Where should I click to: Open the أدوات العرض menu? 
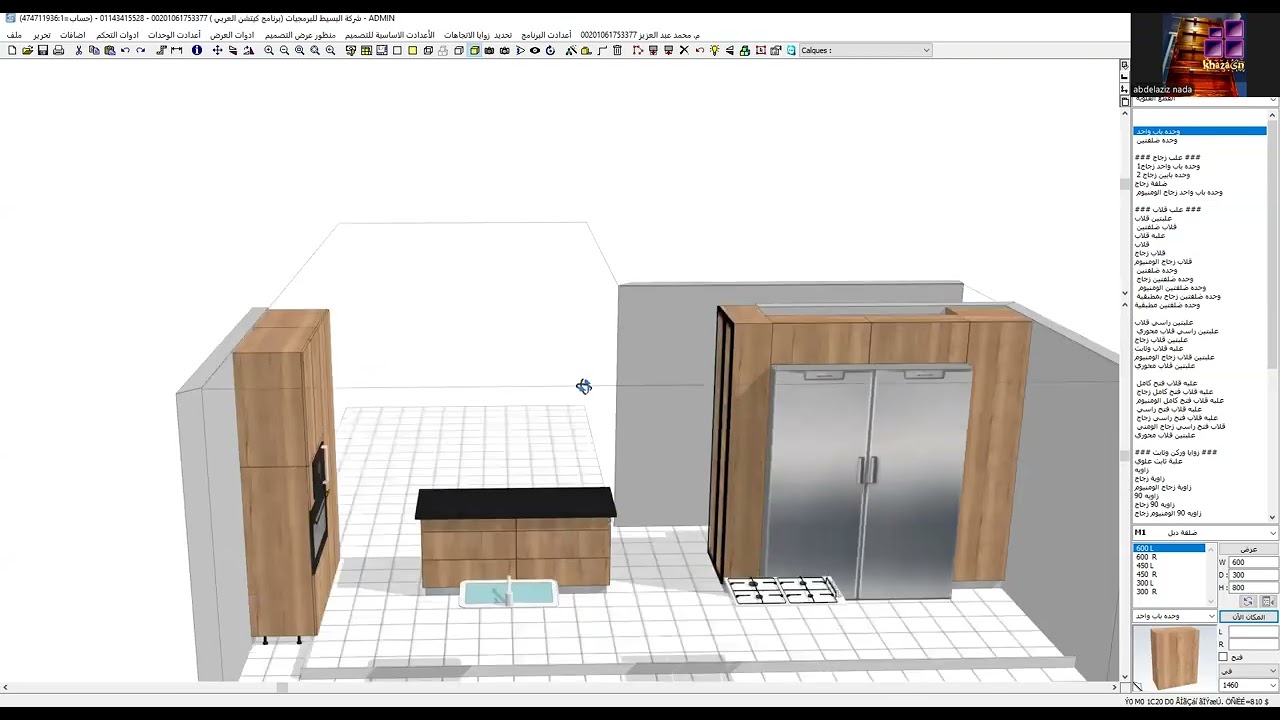pos(232,35)
